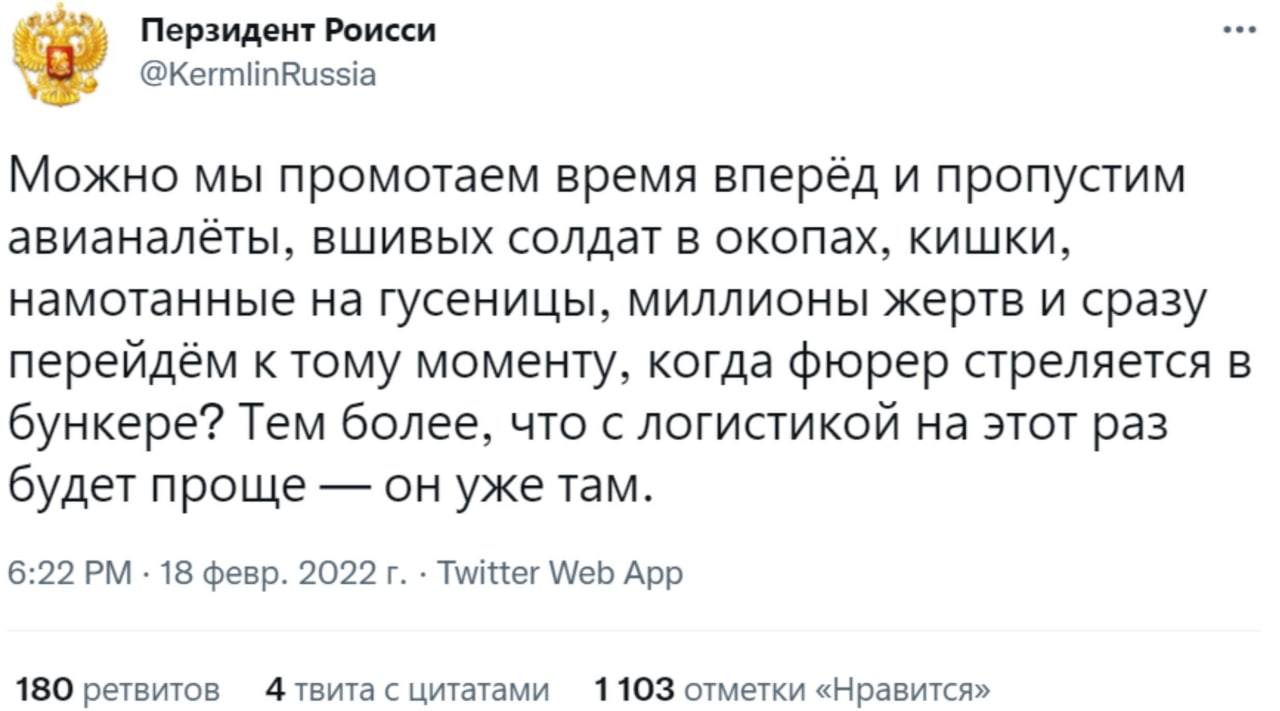
Task: Click the 1 103 likes number
Action: coord(633,689)
